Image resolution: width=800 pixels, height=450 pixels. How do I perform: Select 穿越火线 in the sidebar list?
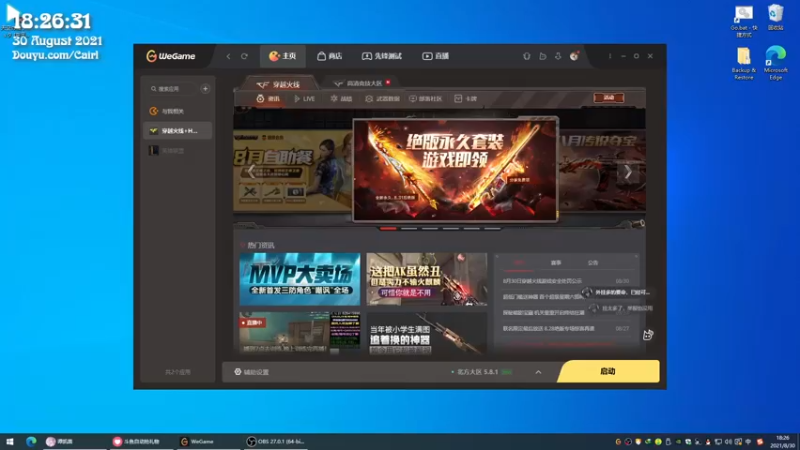pos(178,131)
